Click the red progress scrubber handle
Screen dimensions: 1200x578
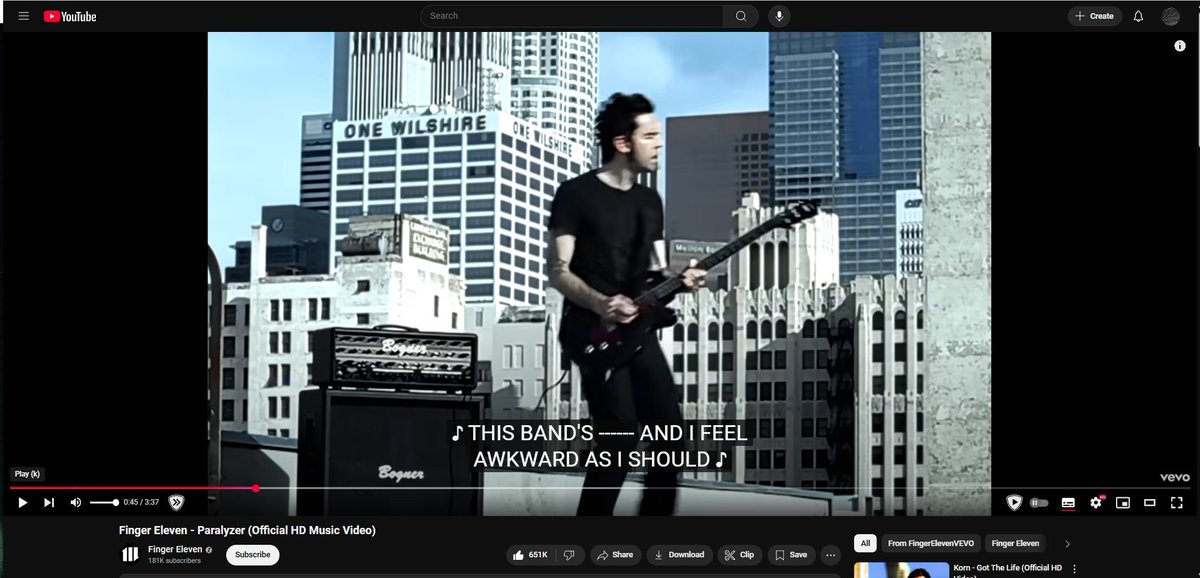coord(256,488)
